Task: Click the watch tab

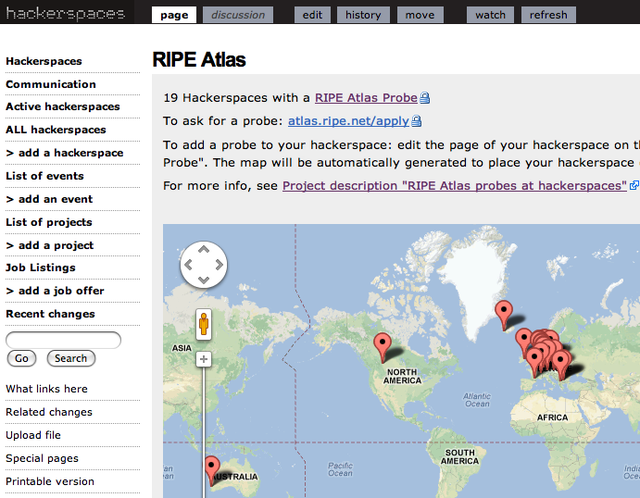Action: (x=490, y=15)
